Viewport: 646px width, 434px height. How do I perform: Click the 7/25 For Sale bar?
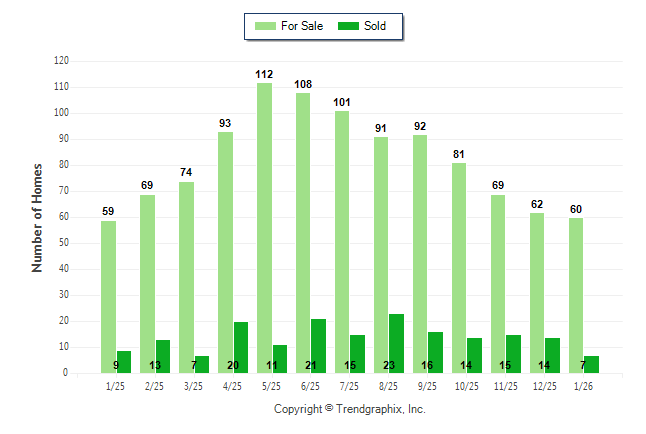(342, 242)
